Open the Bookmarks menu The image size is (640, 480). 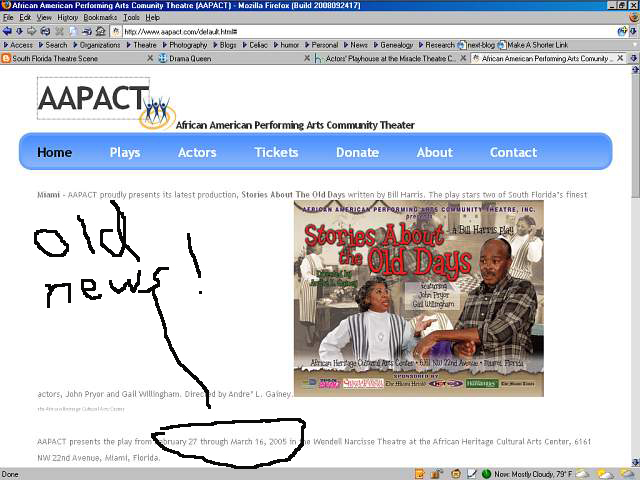pyautogui.click(x=100, y=18)
